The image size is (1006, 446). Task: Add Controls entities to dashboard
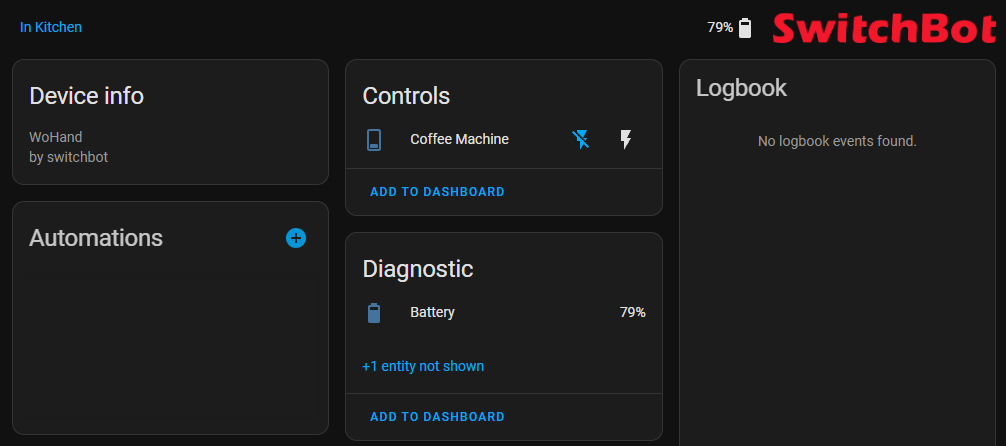point(437,192)
